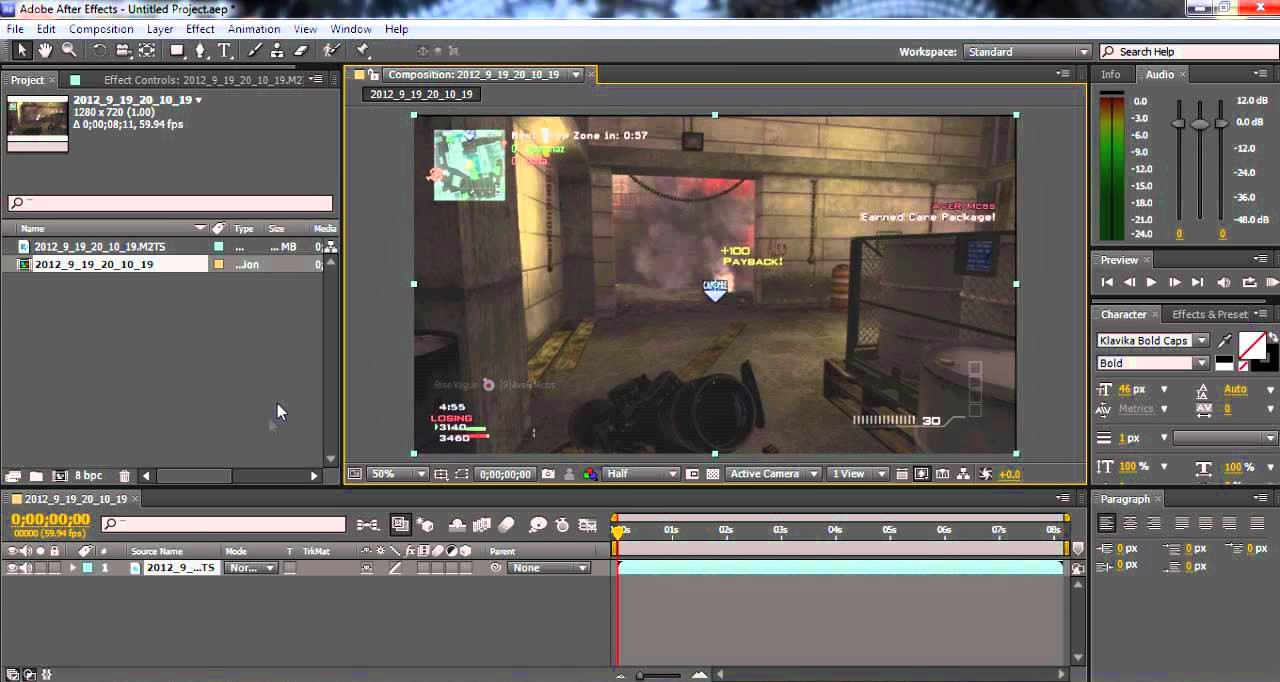Select the Selection arrow tool
Viewport: 1280px width, 682px height.
pyautogui.click(x=22, y=51)
